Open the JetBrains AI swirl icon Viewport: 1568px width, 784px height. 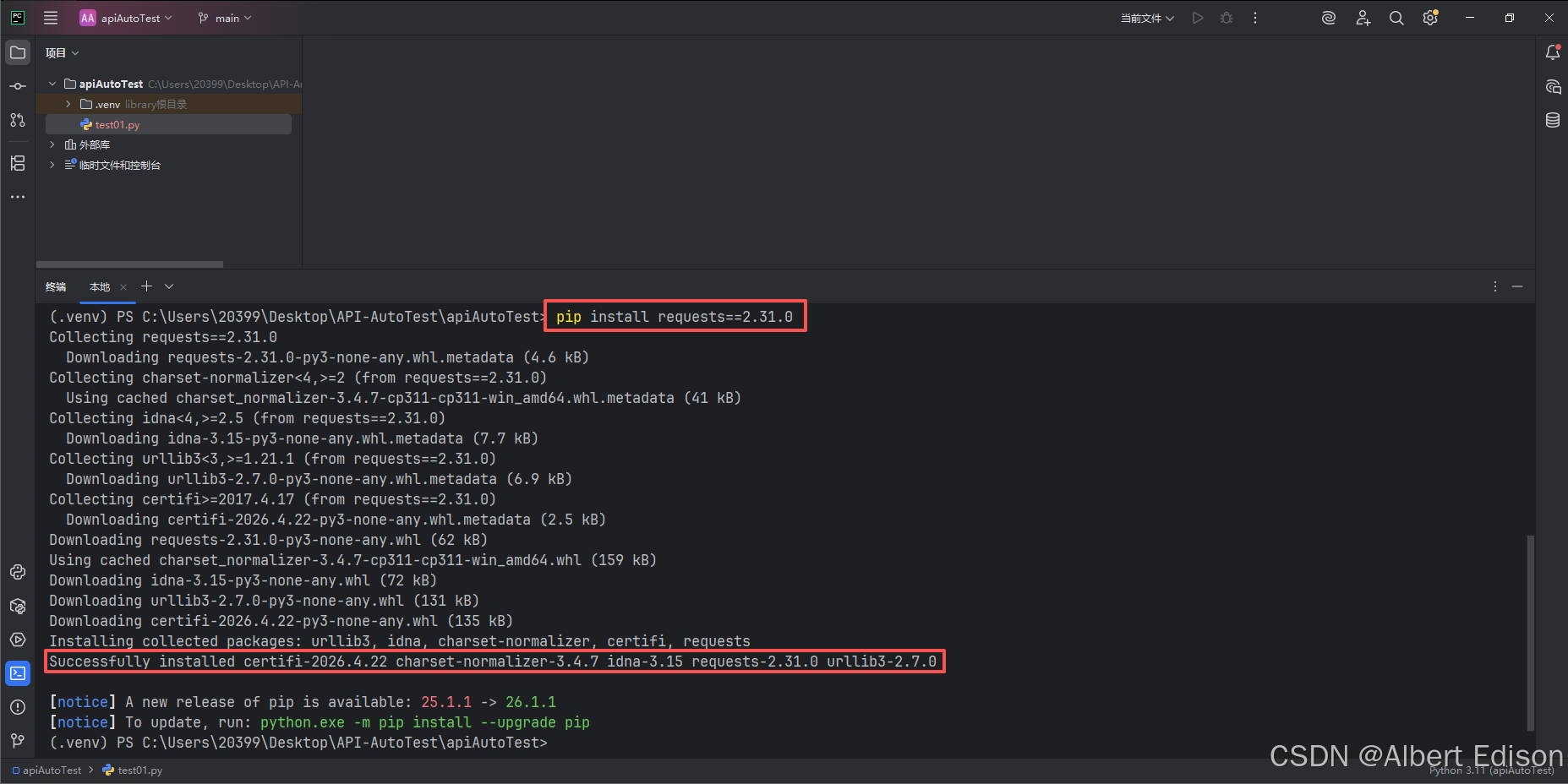tap(1329, 18)
